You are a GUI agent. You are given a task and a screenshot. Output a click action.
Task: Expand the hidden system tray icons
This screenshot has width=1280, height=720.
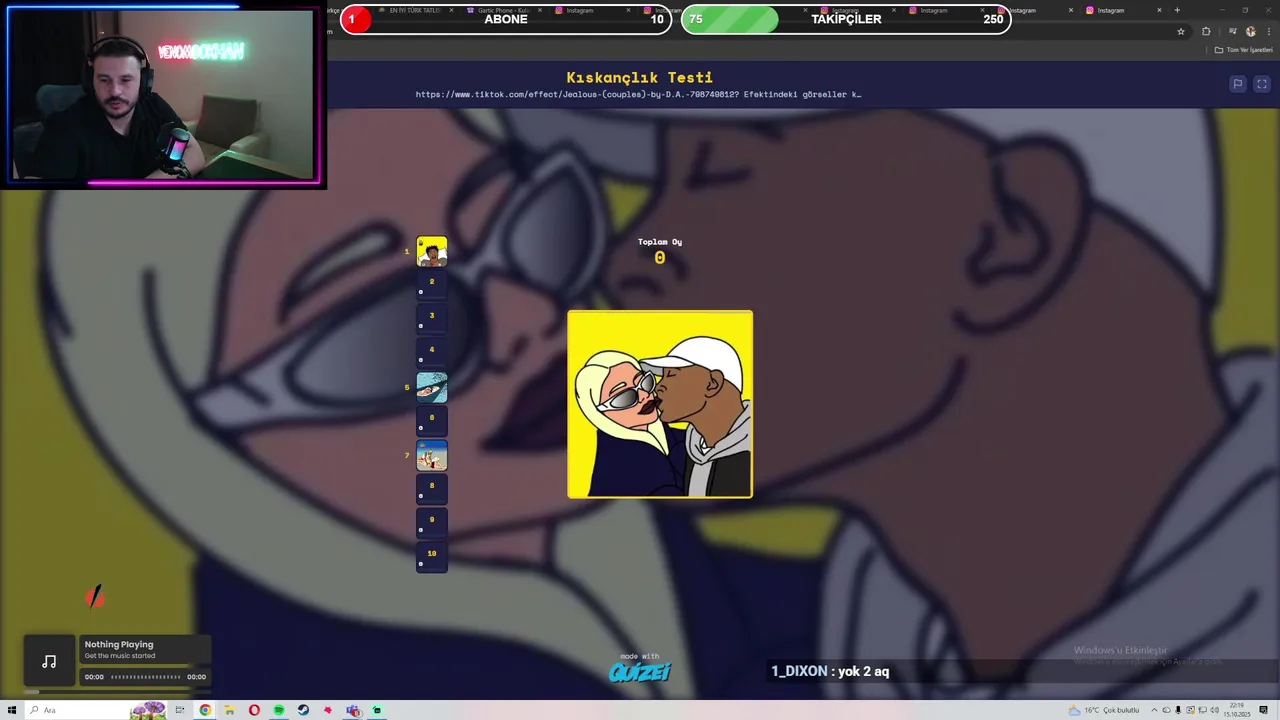click(1153, 710)
